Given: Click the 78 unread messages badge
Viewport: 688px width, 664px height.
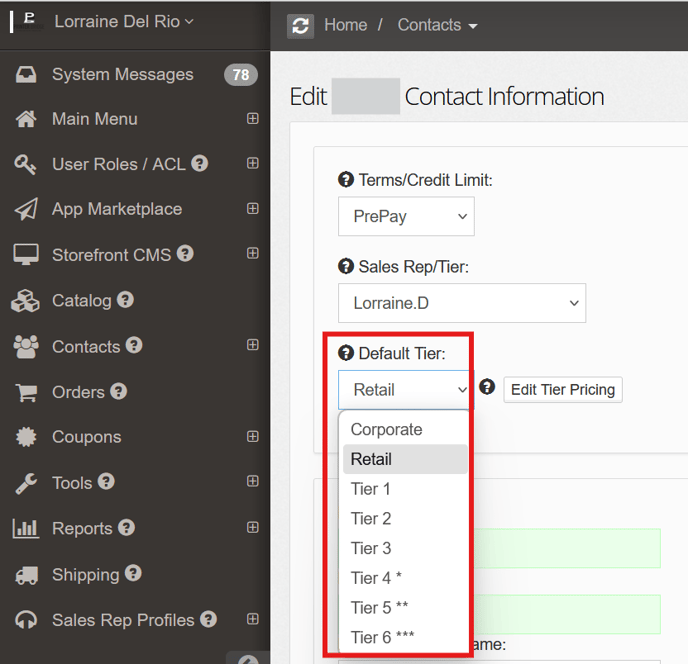Looking at the screenshot, I should [x=240, y=75].
